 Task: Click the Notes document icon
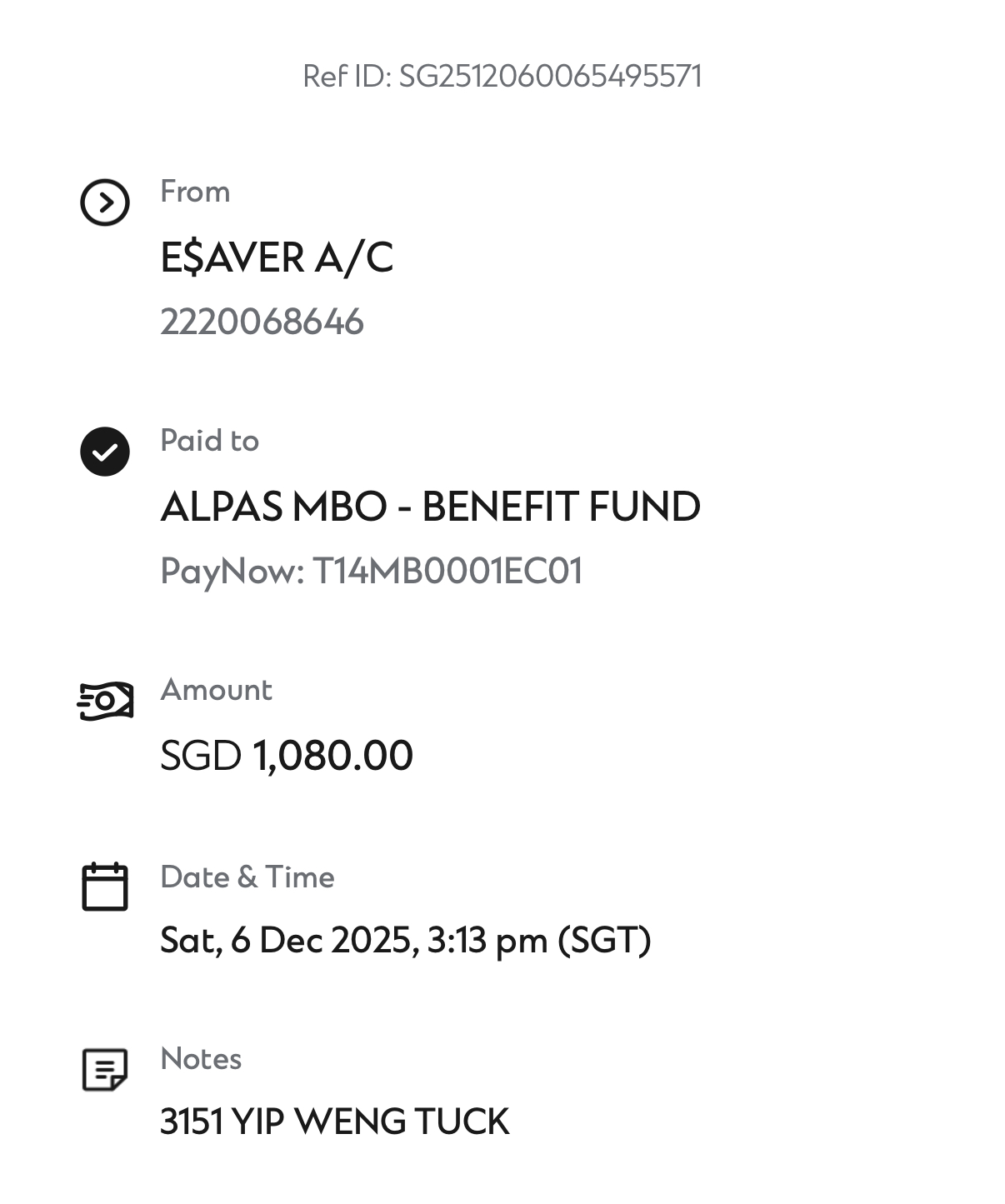[105, 1070]
